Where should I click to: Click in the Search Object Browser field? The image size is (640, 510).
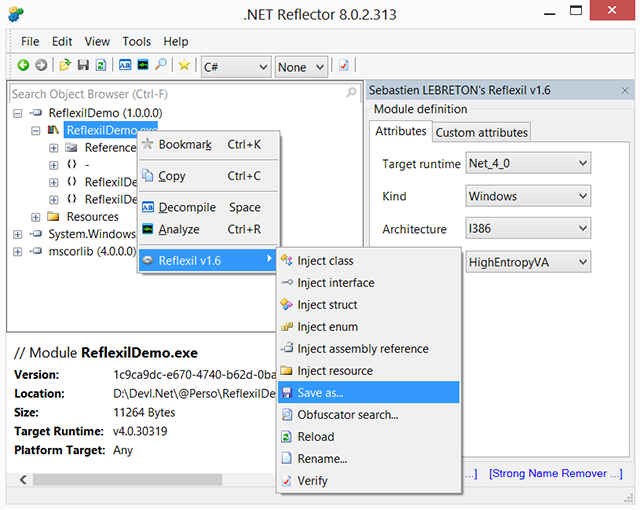183,94
